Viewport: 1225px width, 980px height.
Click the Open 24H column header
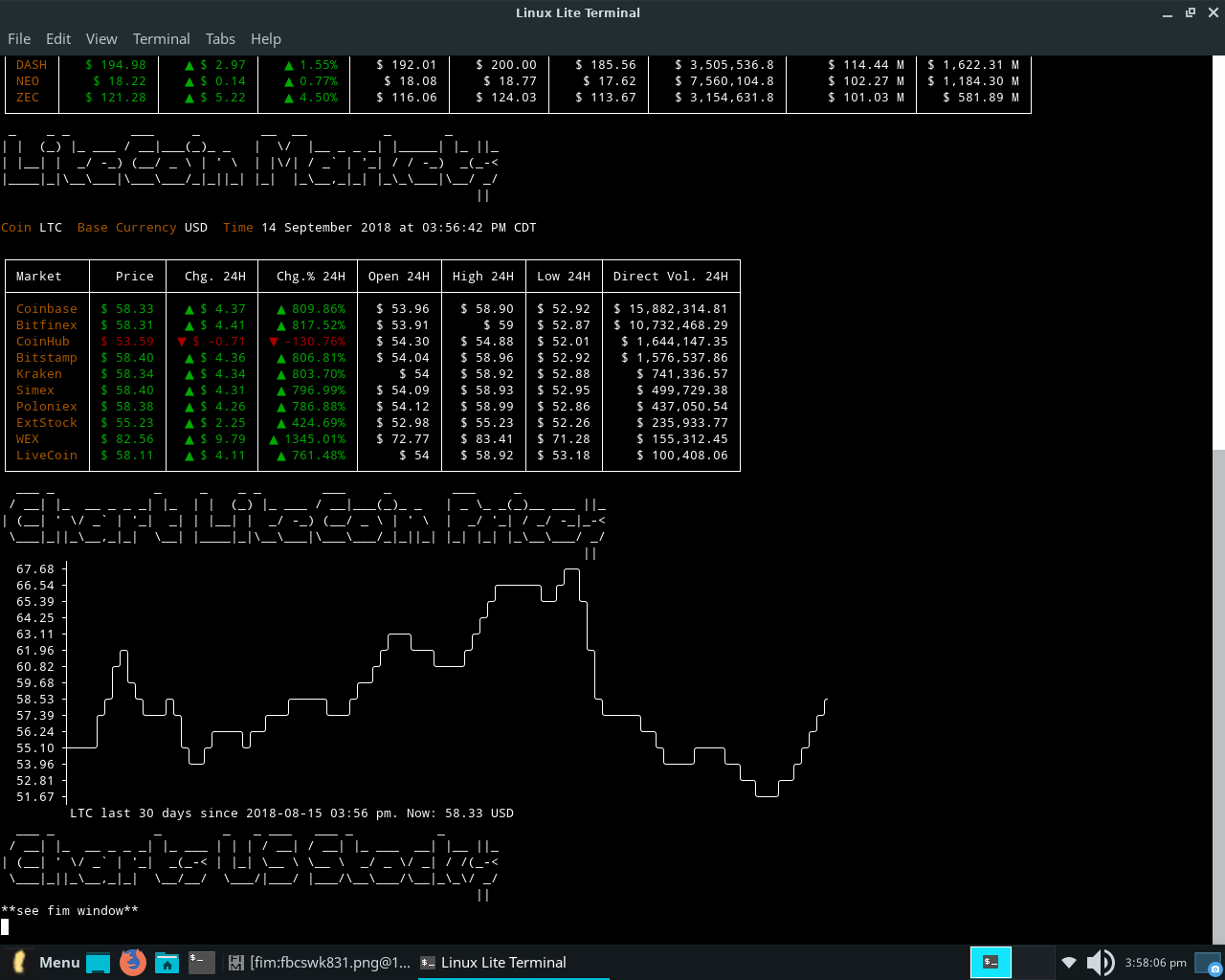pos(399,277)
